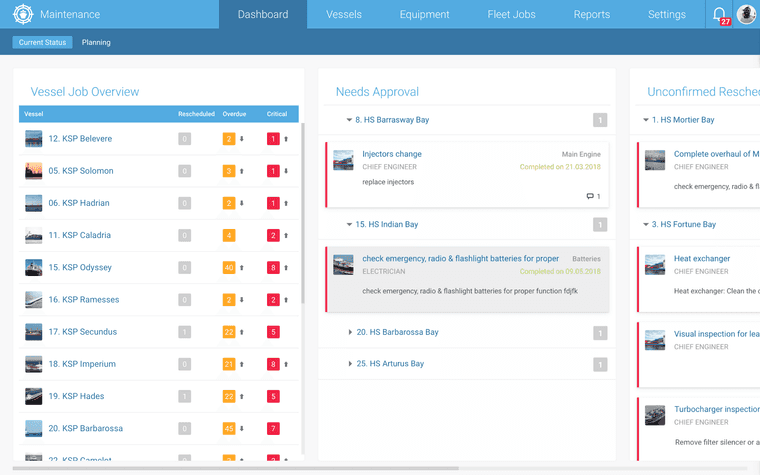Open the notifications bell icon
The width and height of the screenshot is (760, 475).
point(719,14)
